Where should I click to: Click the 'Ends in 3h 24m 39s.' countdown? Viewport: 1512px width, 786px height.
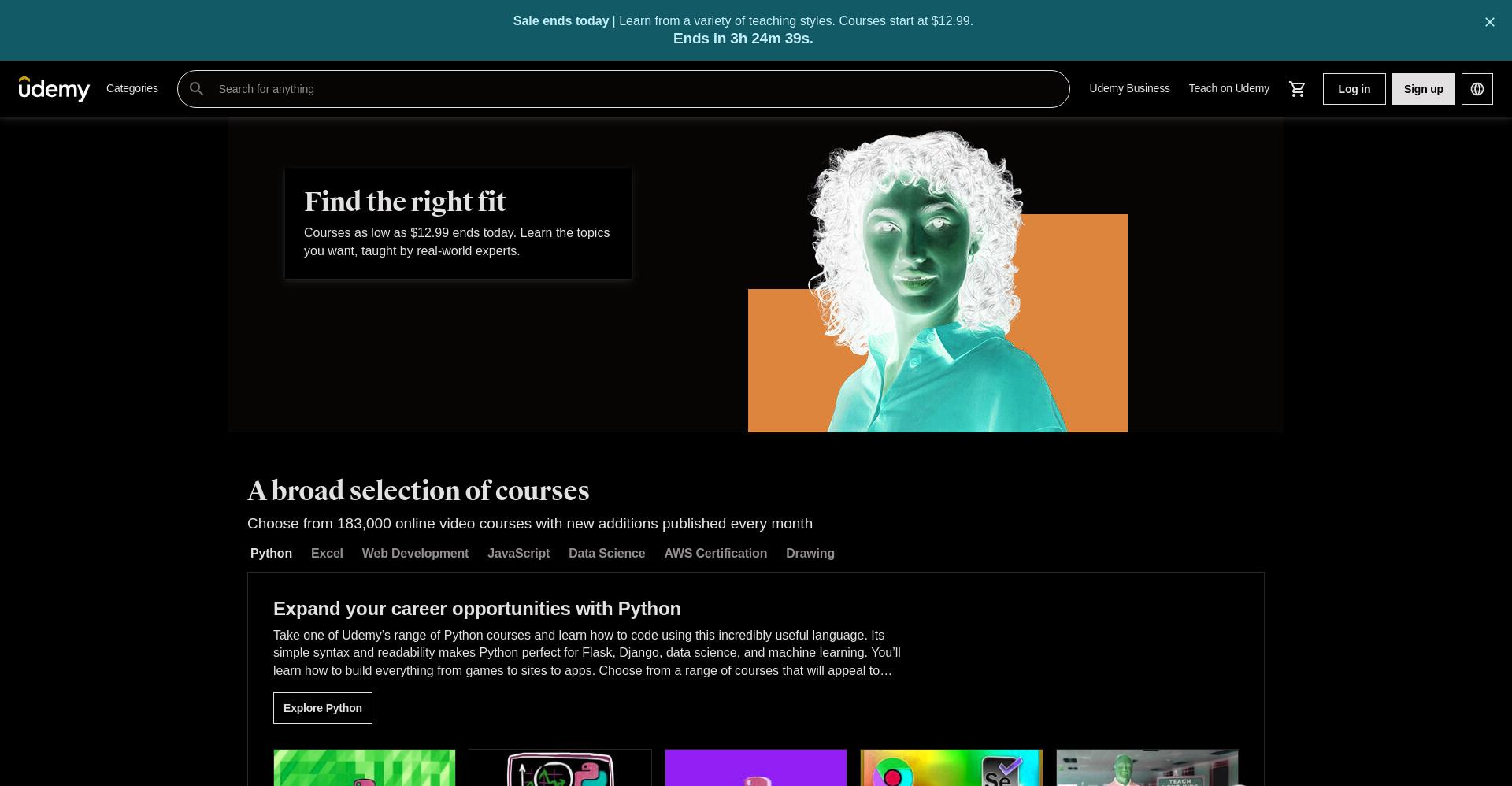pyautogui.click(x=743, y=39)
